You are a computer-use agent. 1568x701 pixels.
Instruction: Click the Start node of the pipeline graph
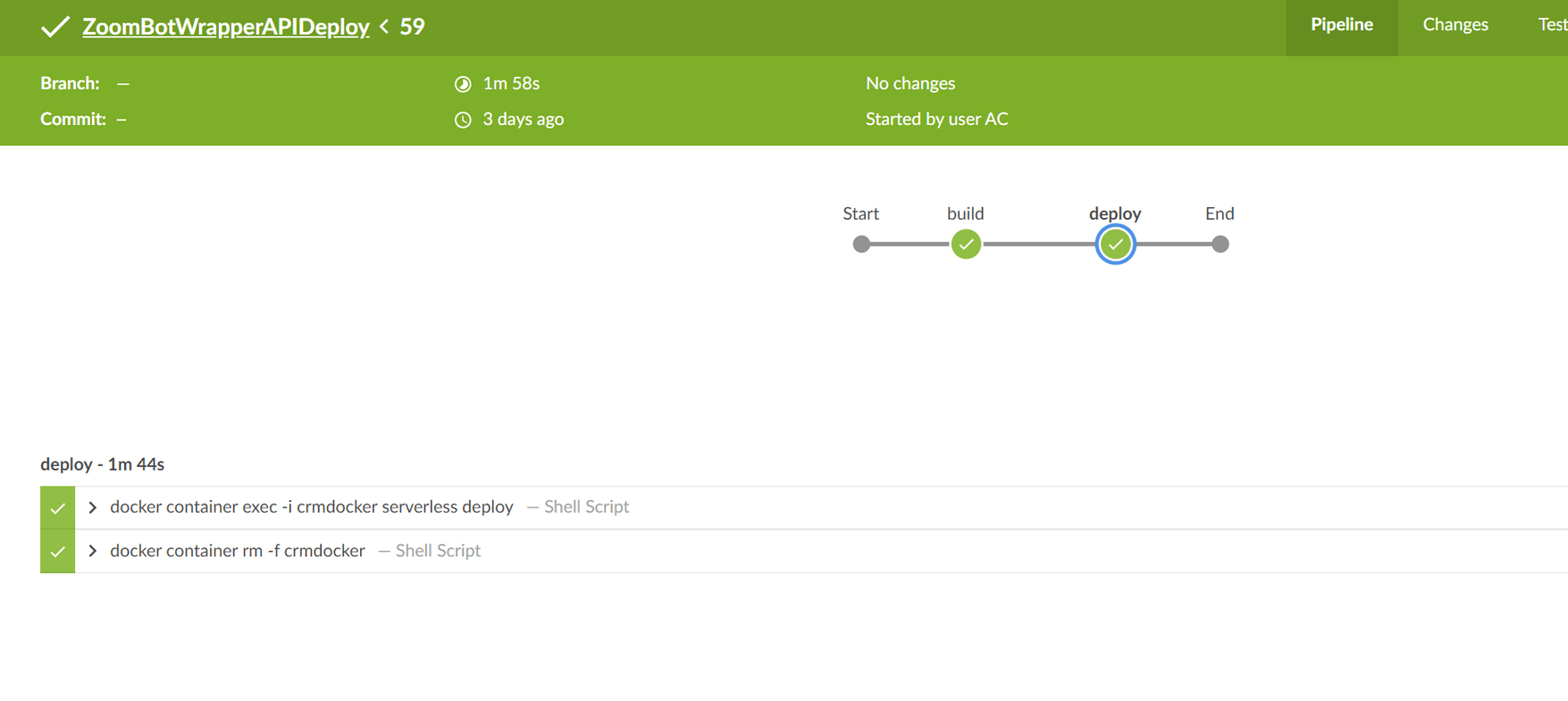[860, 243]
